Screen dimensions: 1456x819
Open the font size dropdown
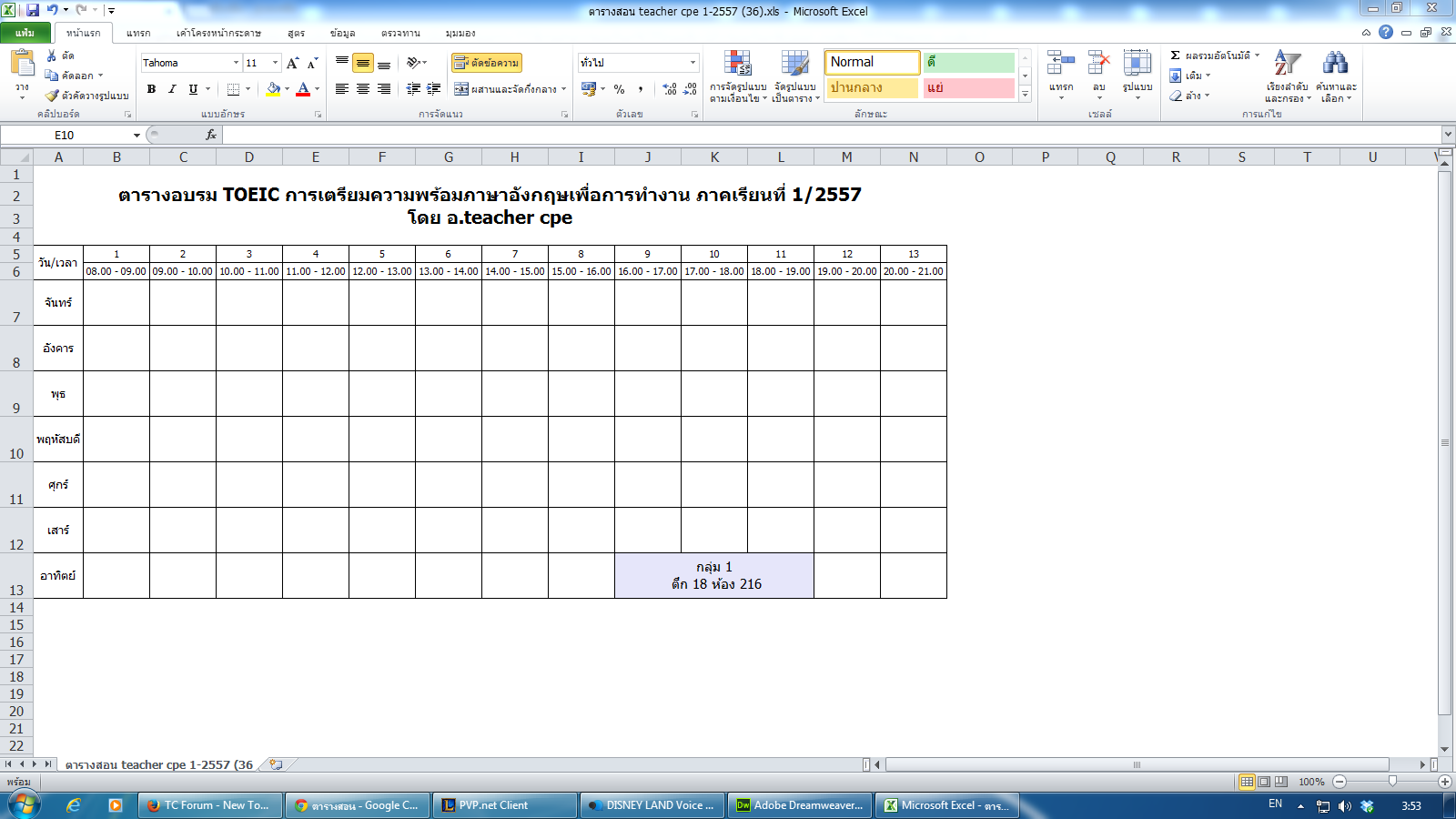tap(275, 63)
